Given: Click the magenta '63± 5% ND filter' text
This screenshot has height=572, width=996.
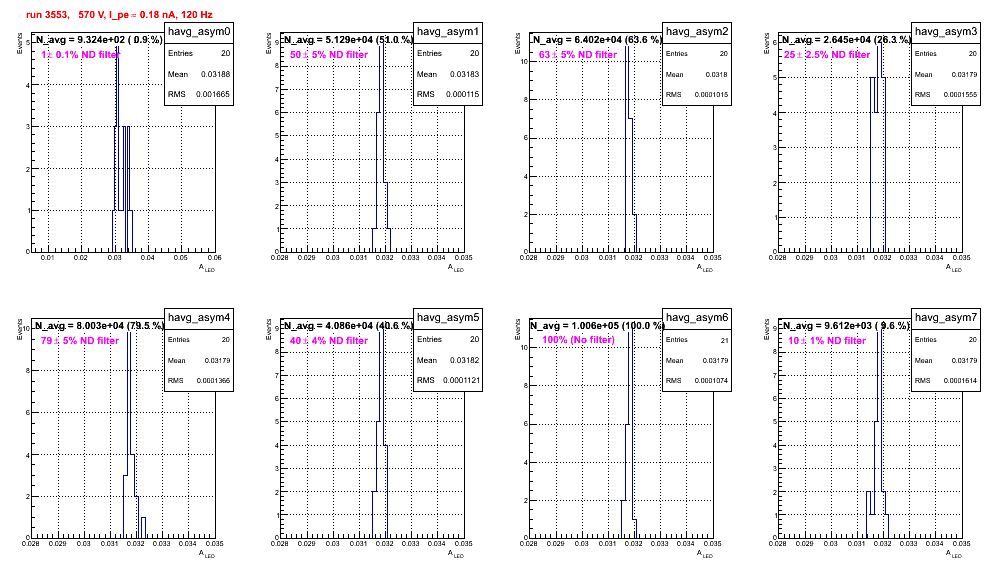Looking at the screenshot, I should click(578, 55).
